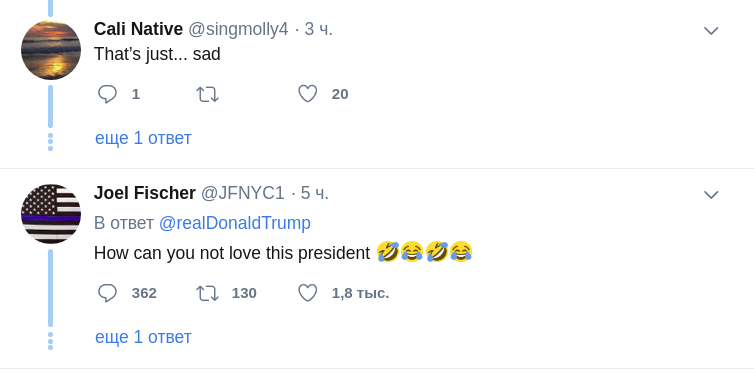
Task: Retweet Joel Fischer's tweet
Action: coord(207,293)
